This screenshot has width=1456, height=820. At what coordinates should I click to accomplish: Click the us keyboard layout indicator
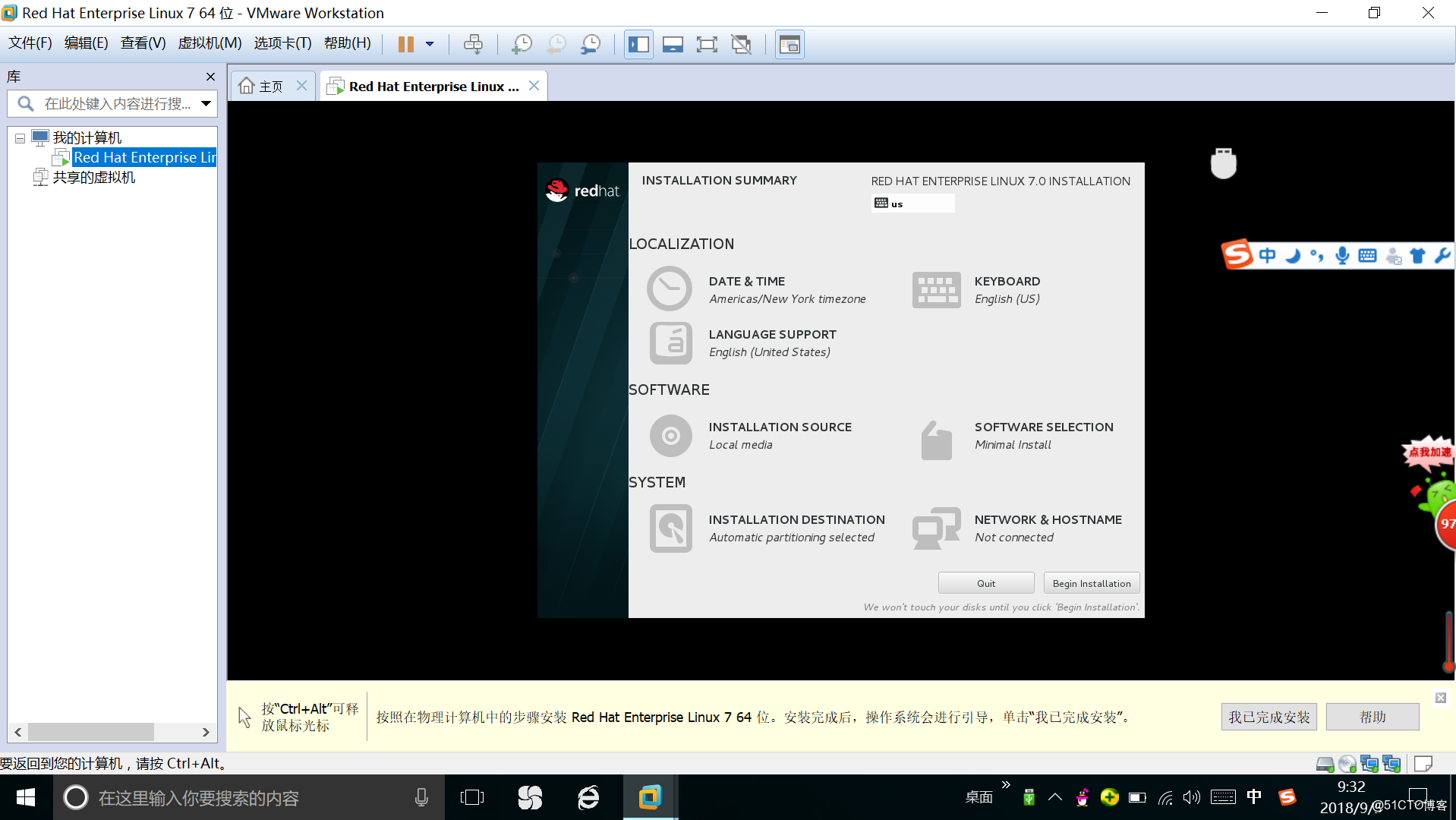coord(913,203)
